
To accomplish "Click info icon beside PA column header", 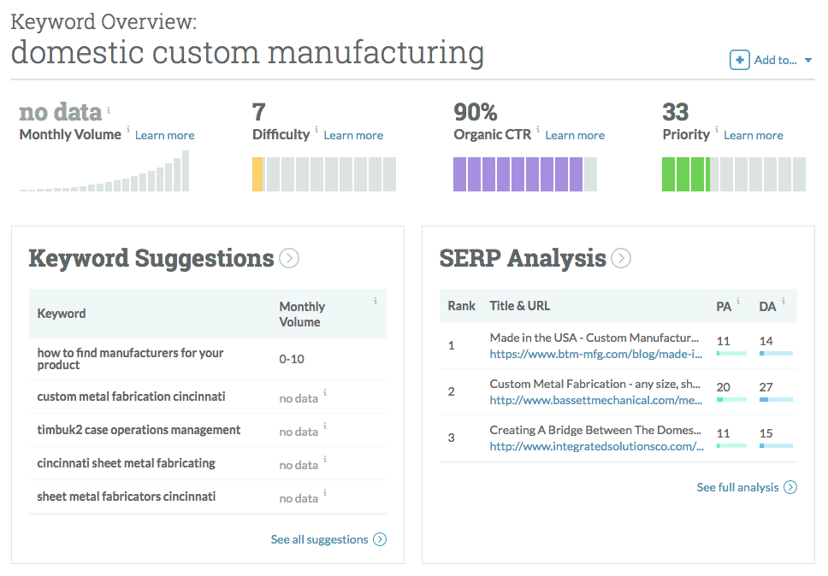I will (738, 301).
